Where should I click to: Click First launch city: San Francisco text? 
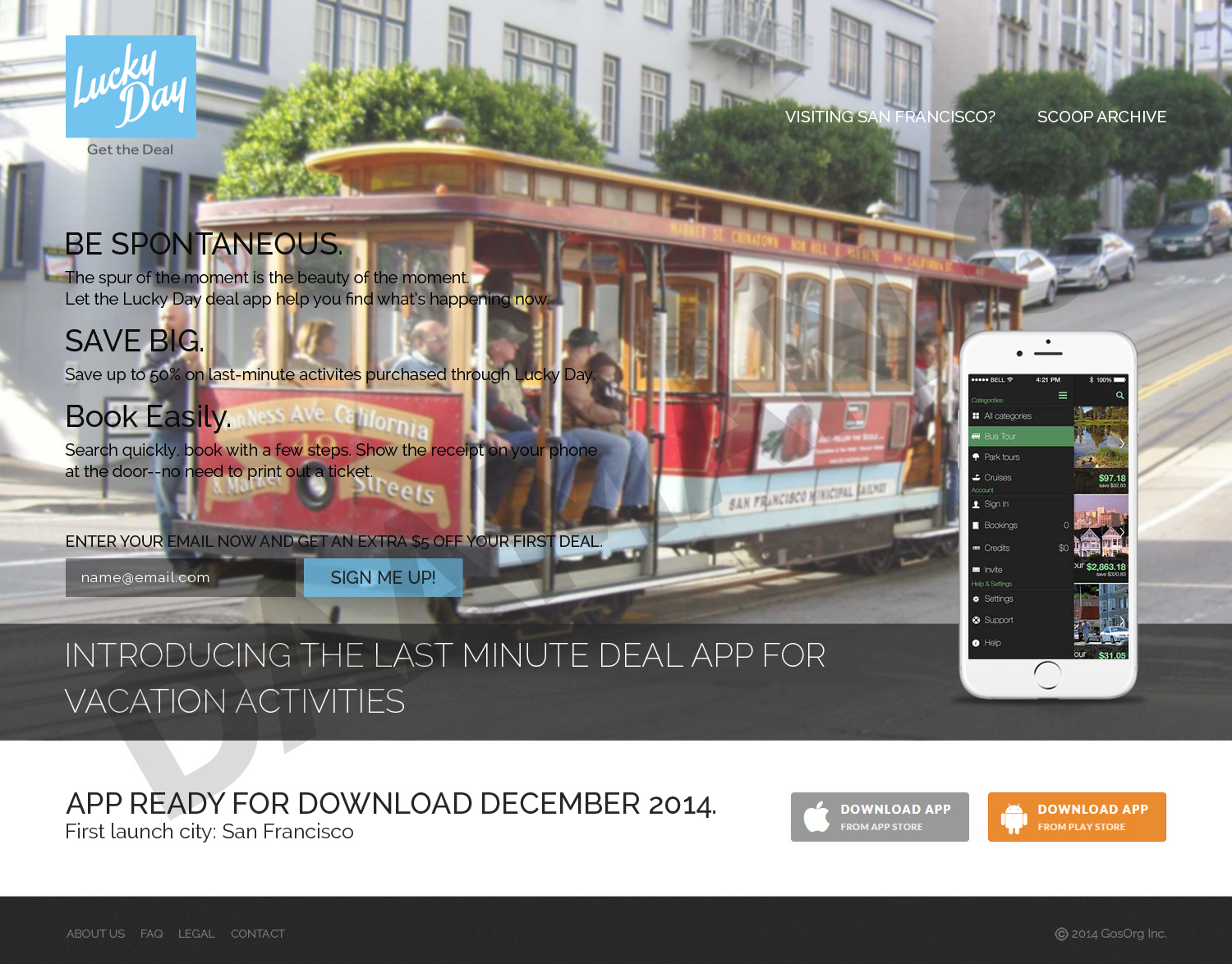(x=209, y=832)
